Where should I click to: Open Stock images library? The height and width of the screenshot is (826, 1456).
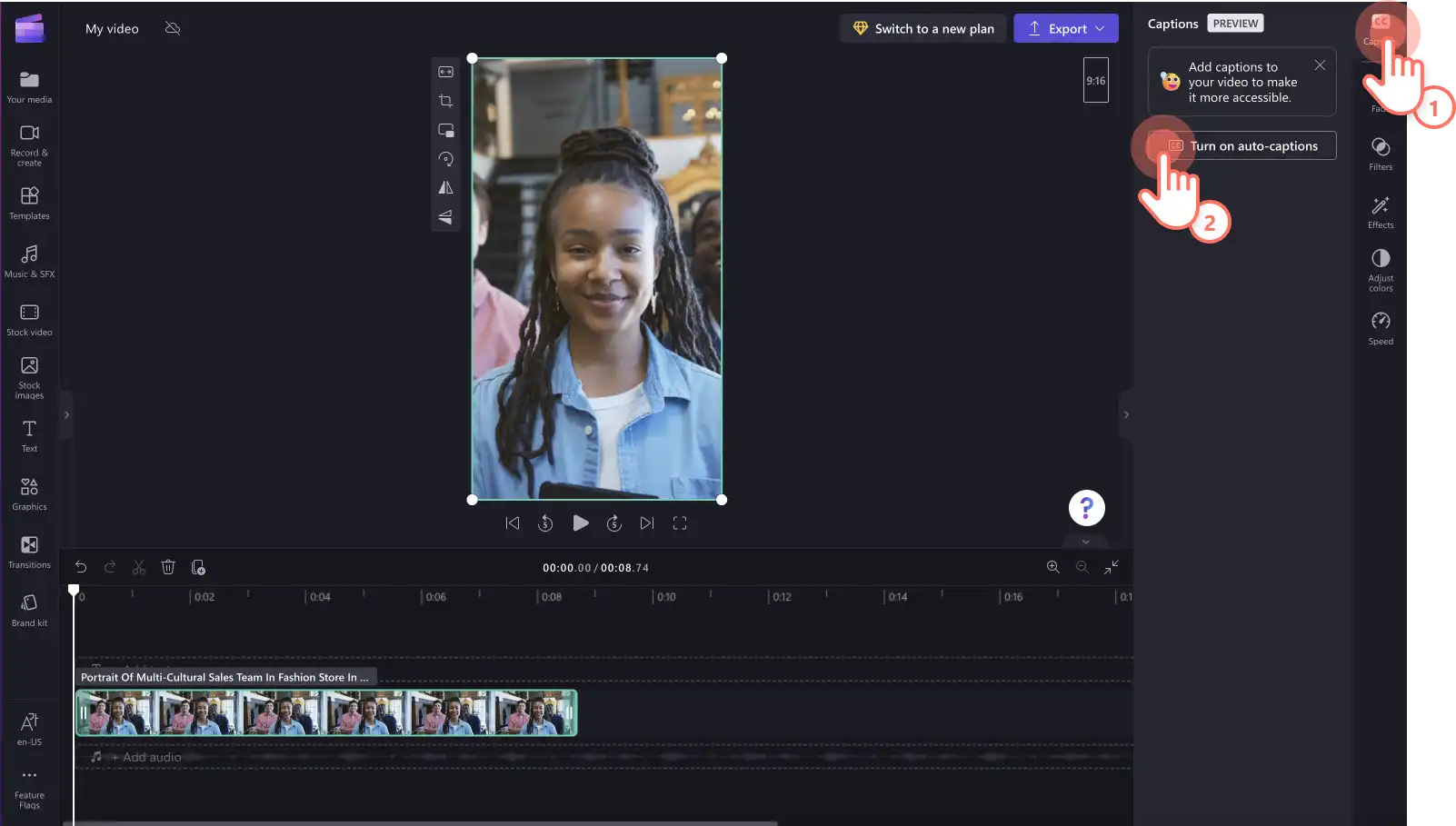[x=29, y=378]
